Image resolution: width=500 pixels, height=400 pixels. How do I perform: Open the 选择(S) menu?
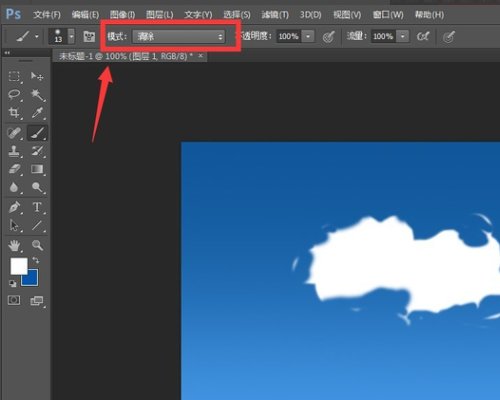click(237, 15)
